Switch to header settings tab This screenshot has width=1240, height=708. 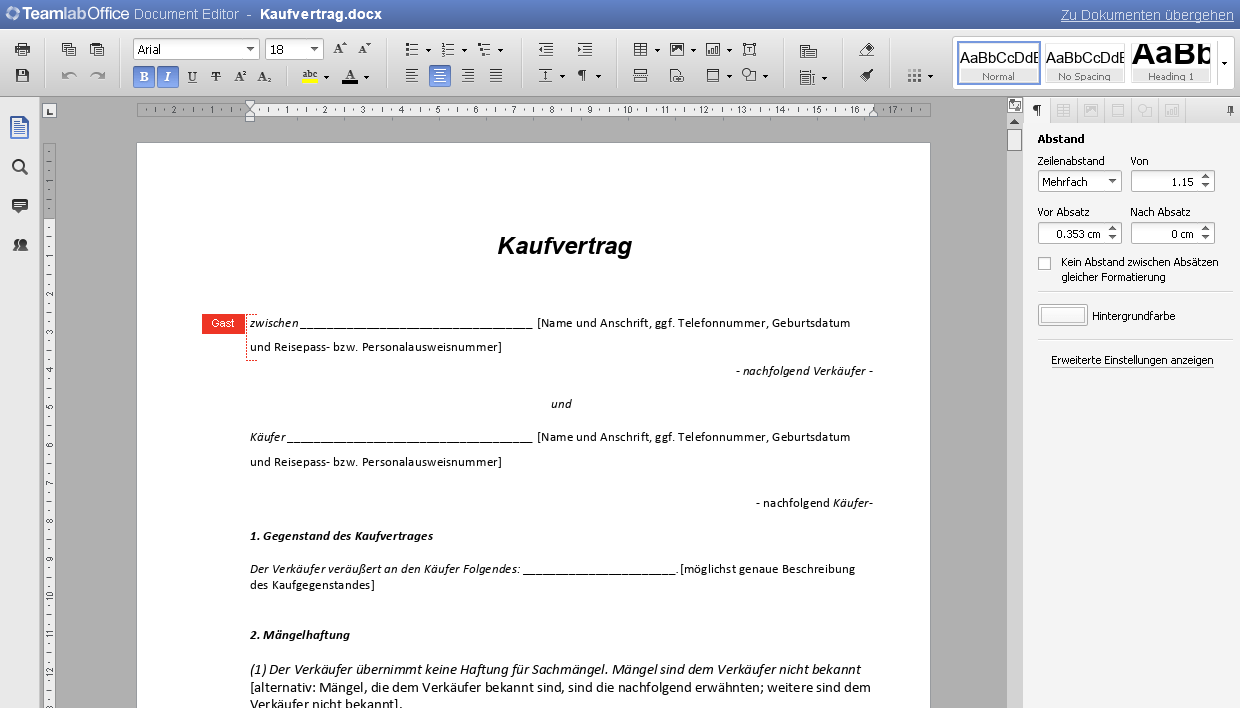click(1118, 110)
